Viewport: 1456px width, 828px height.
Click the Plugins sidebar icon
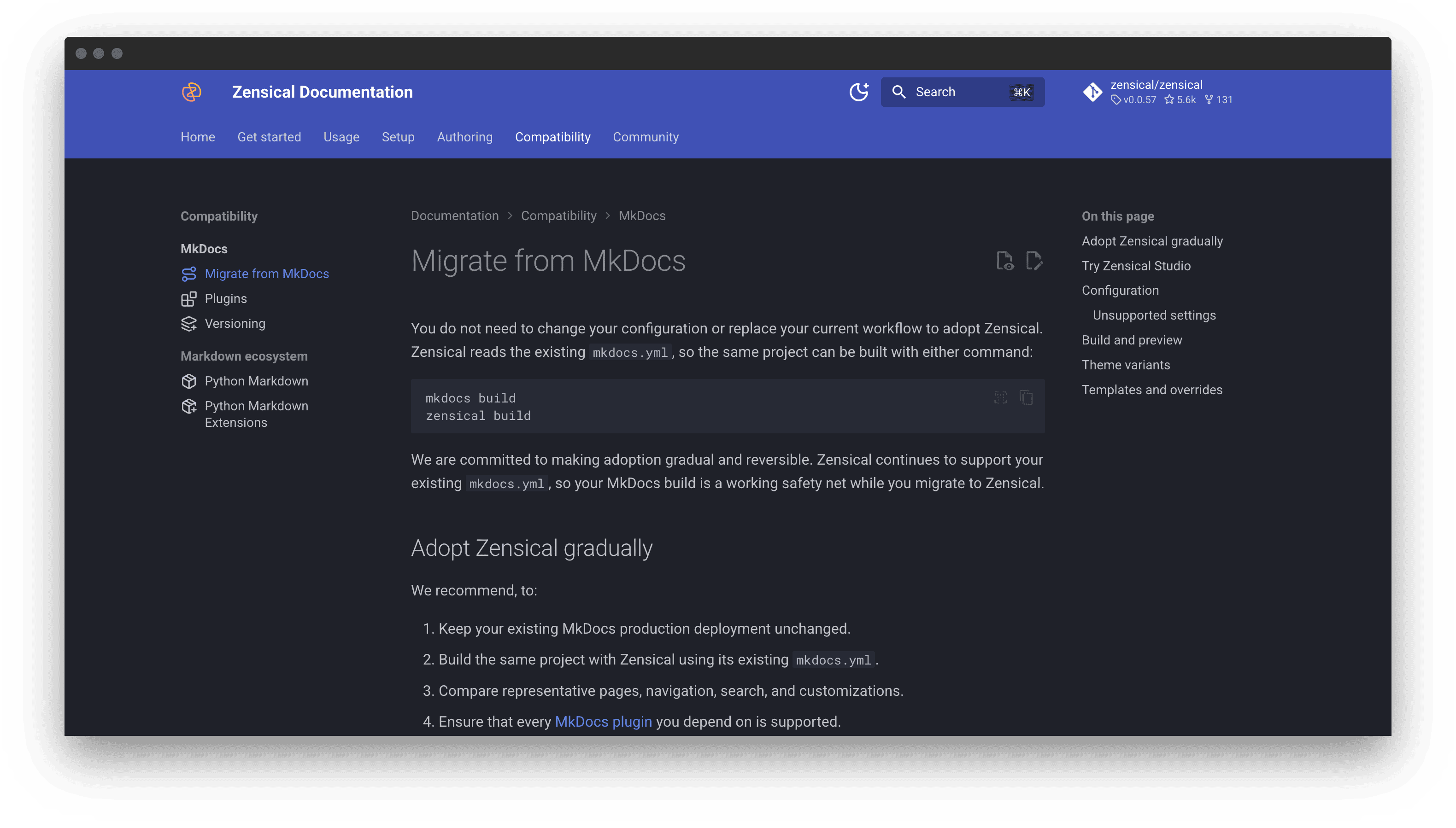point(188,299)
